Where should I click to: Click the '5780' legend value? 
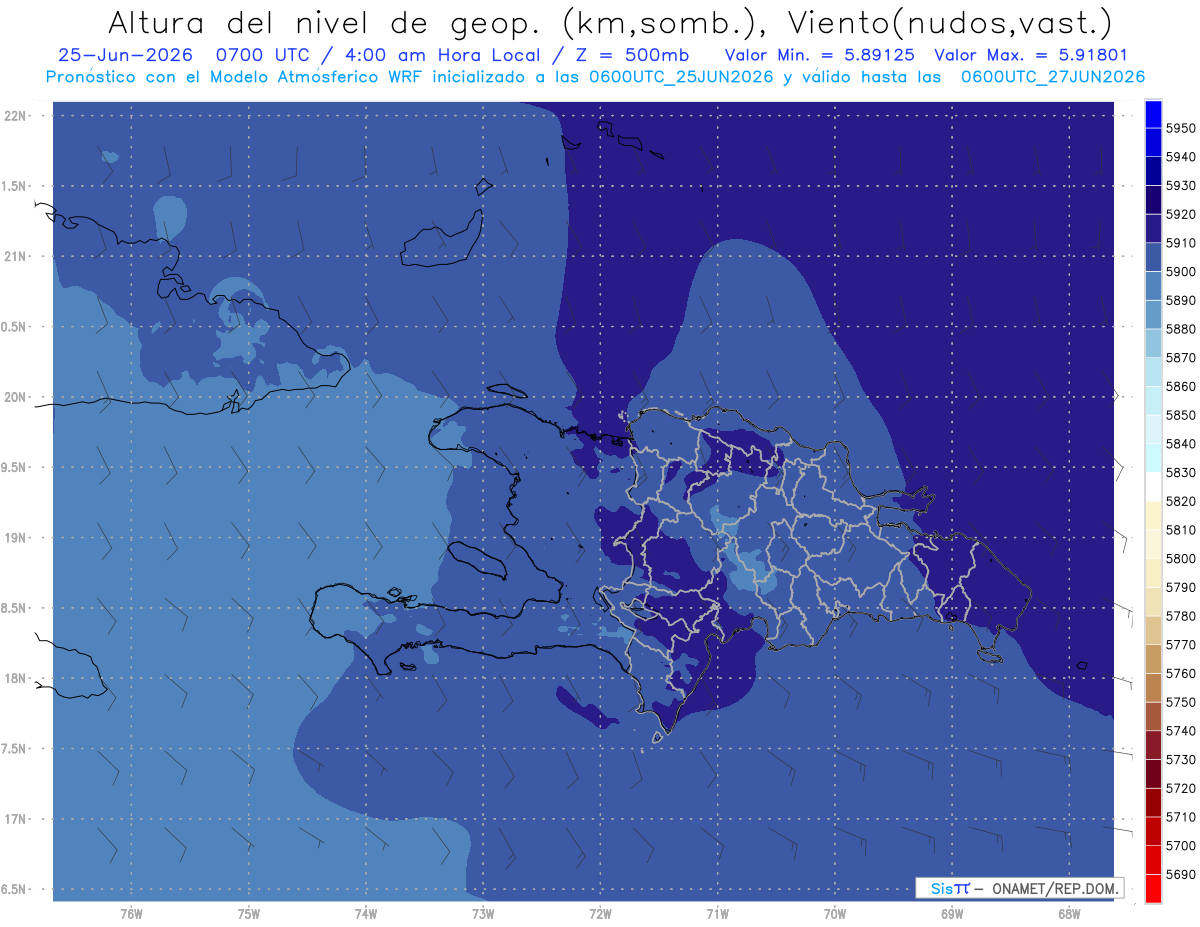pyautogui.click(x=1181, y=616)
